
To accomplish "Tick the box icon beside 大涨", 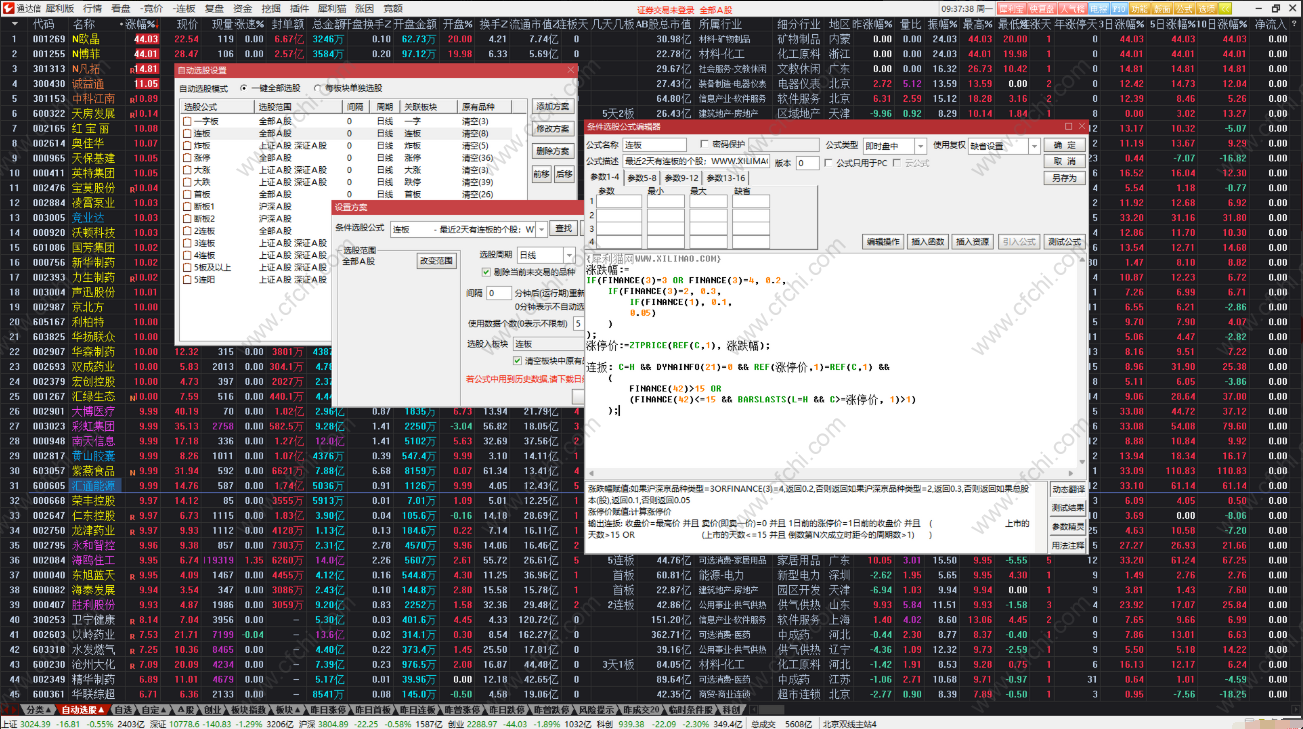I will (186, 170).
